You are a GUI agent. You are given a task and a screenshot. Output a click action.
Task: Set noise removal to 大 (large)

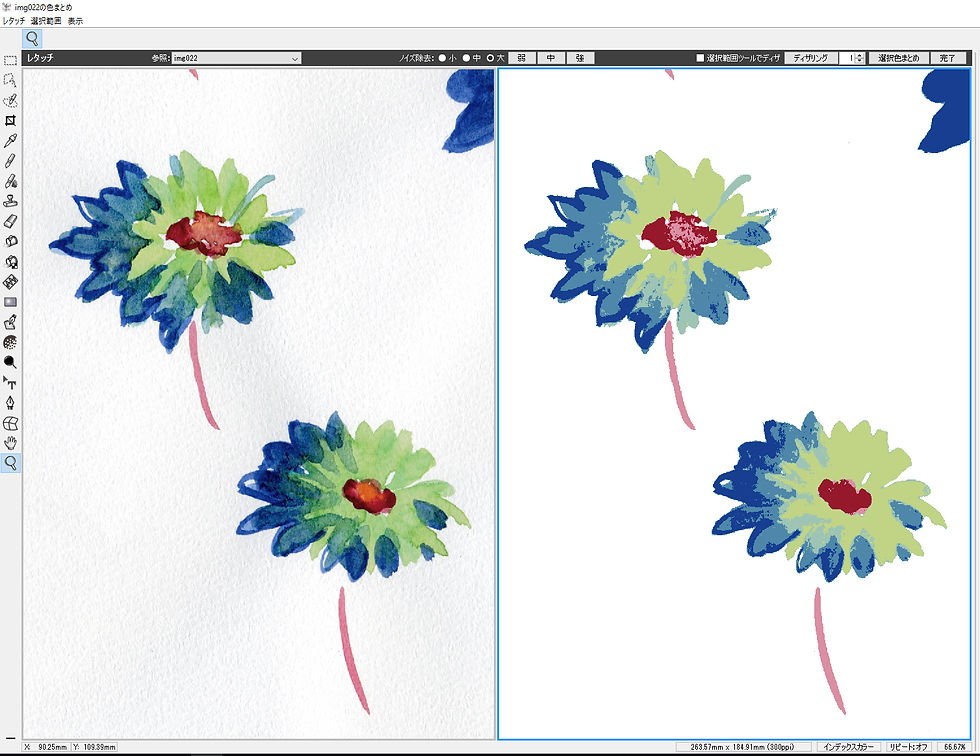pos(491,58)
